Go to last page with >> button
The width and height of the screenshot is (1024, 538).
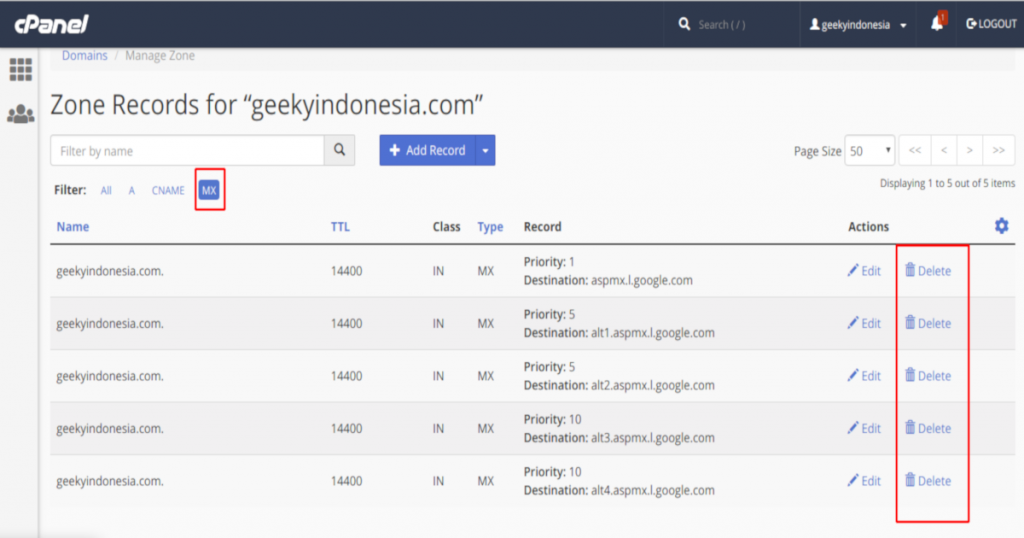click(x=999, y=150)
